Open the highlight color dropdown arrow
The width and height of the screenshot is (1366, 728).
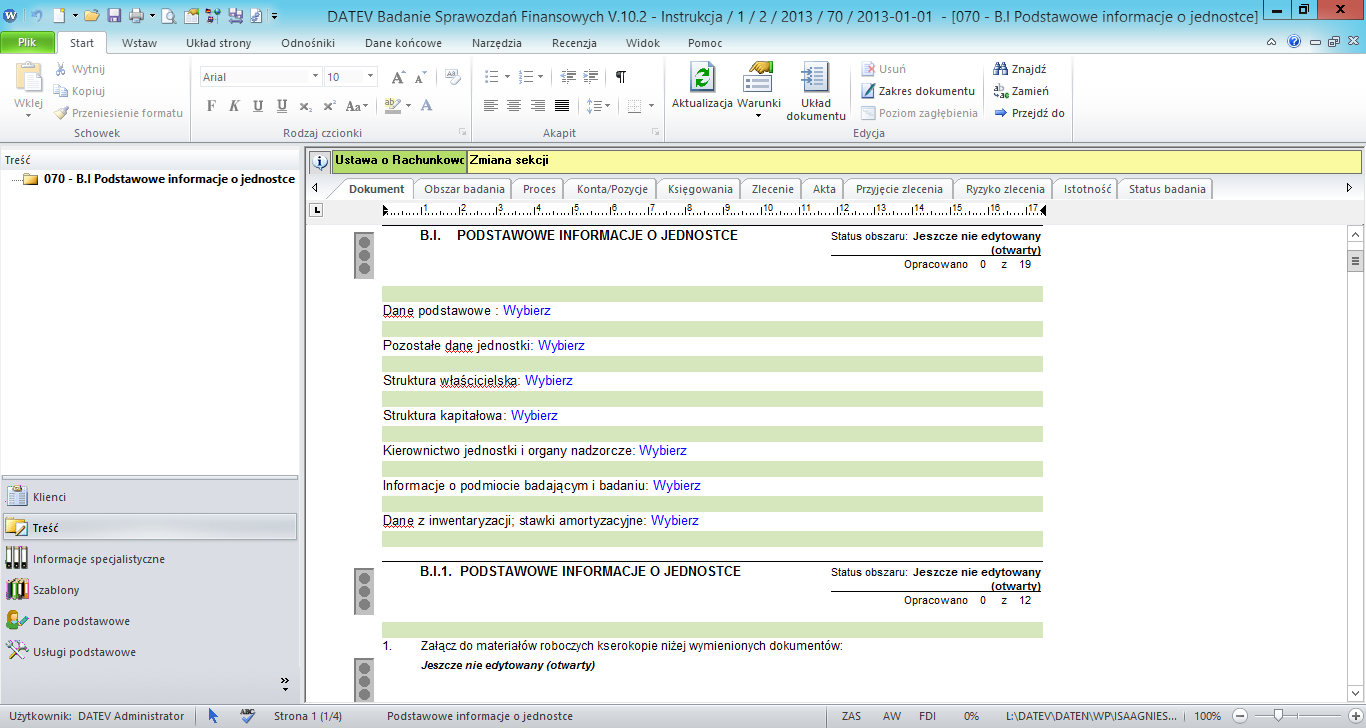pyautogui.click(x=409, y=106)
